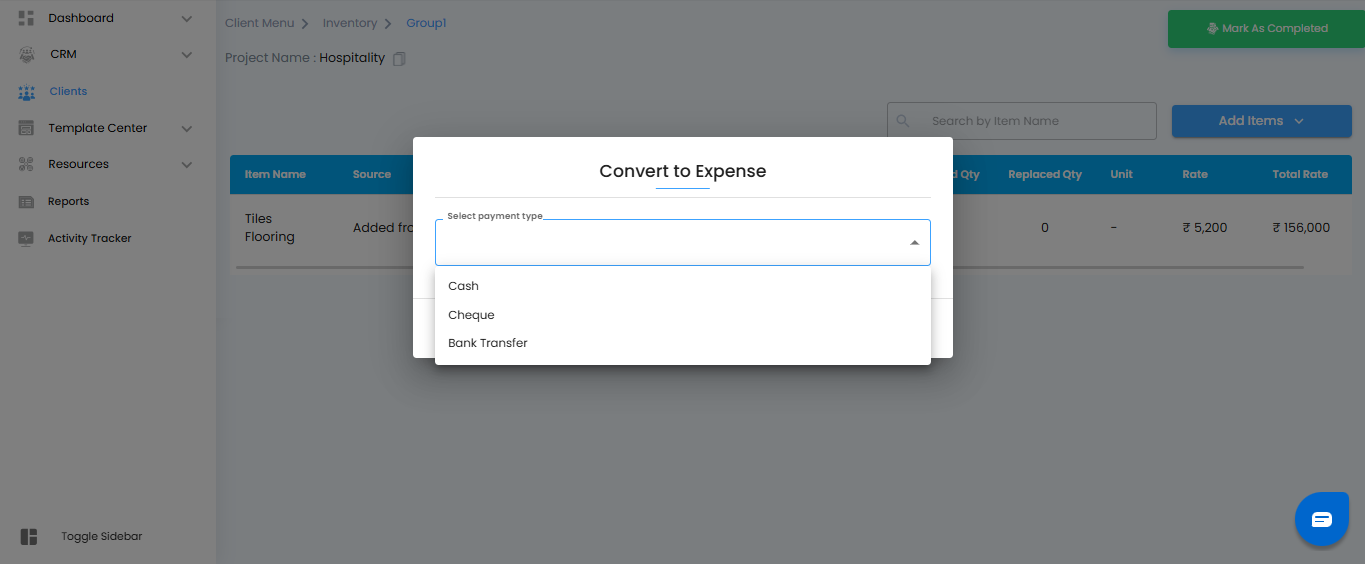Click the Dashboard grid icon in sidebar

coord(26,18)
